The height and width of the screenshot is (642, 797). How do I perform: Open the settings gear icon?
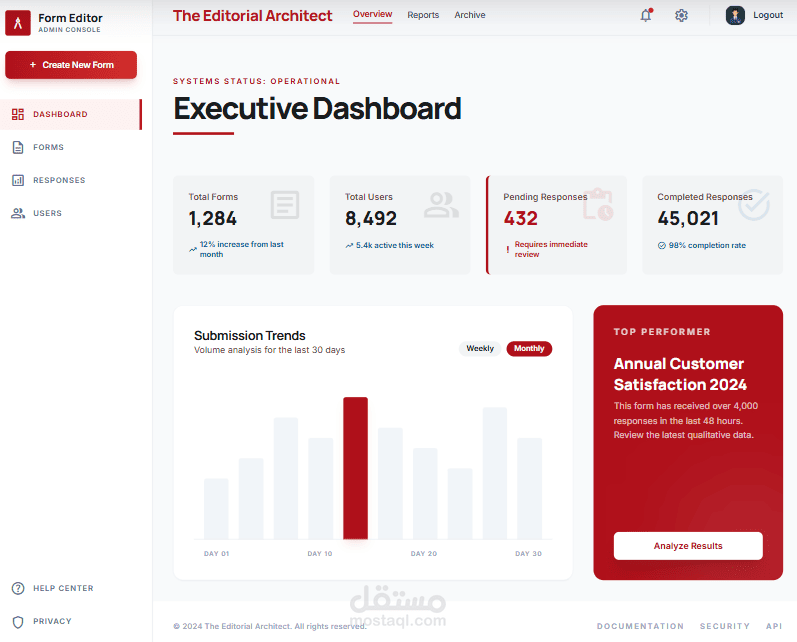681,15
